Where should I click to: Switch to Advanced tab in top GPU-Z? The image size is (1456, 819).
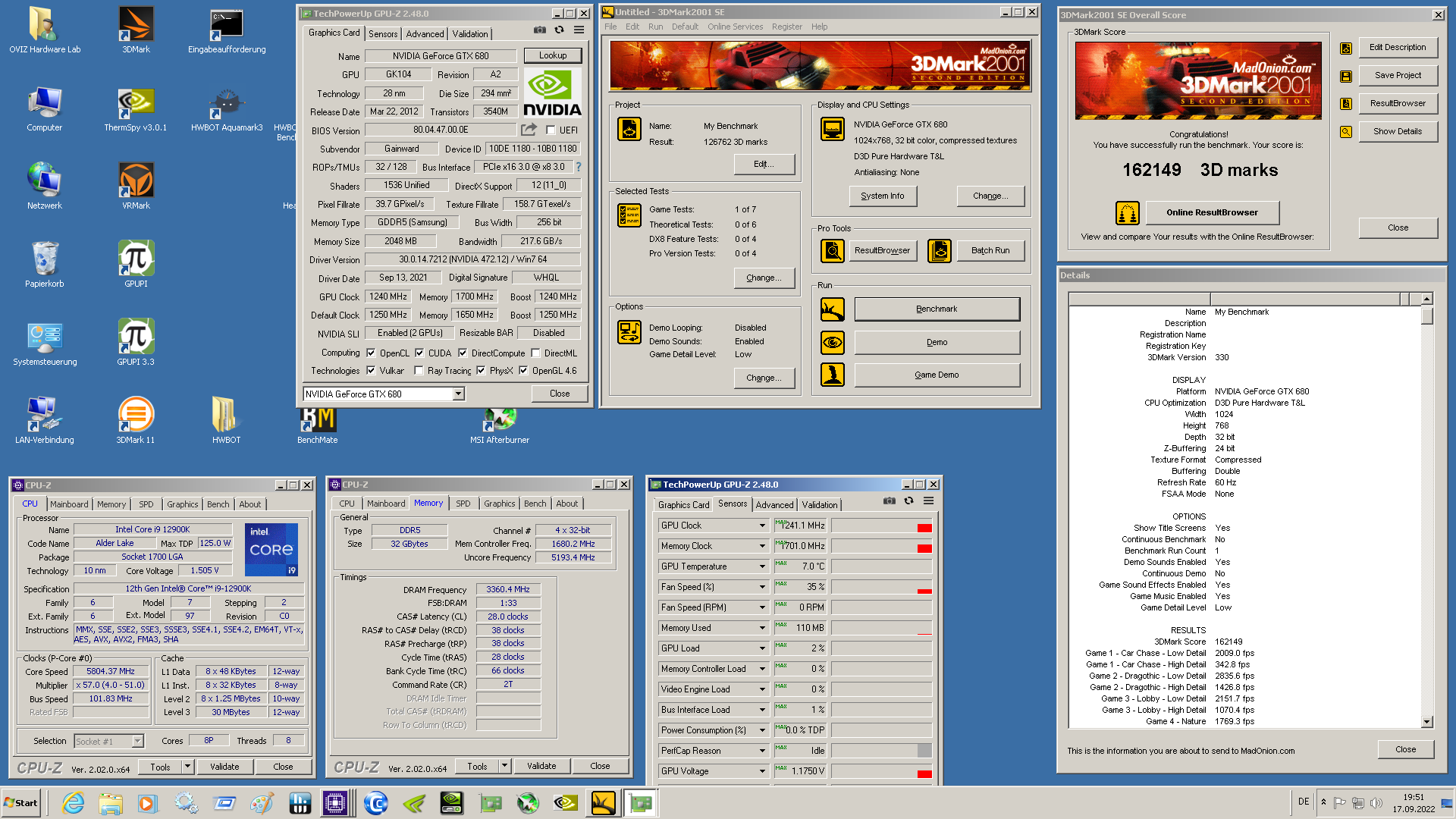[425, 34]
